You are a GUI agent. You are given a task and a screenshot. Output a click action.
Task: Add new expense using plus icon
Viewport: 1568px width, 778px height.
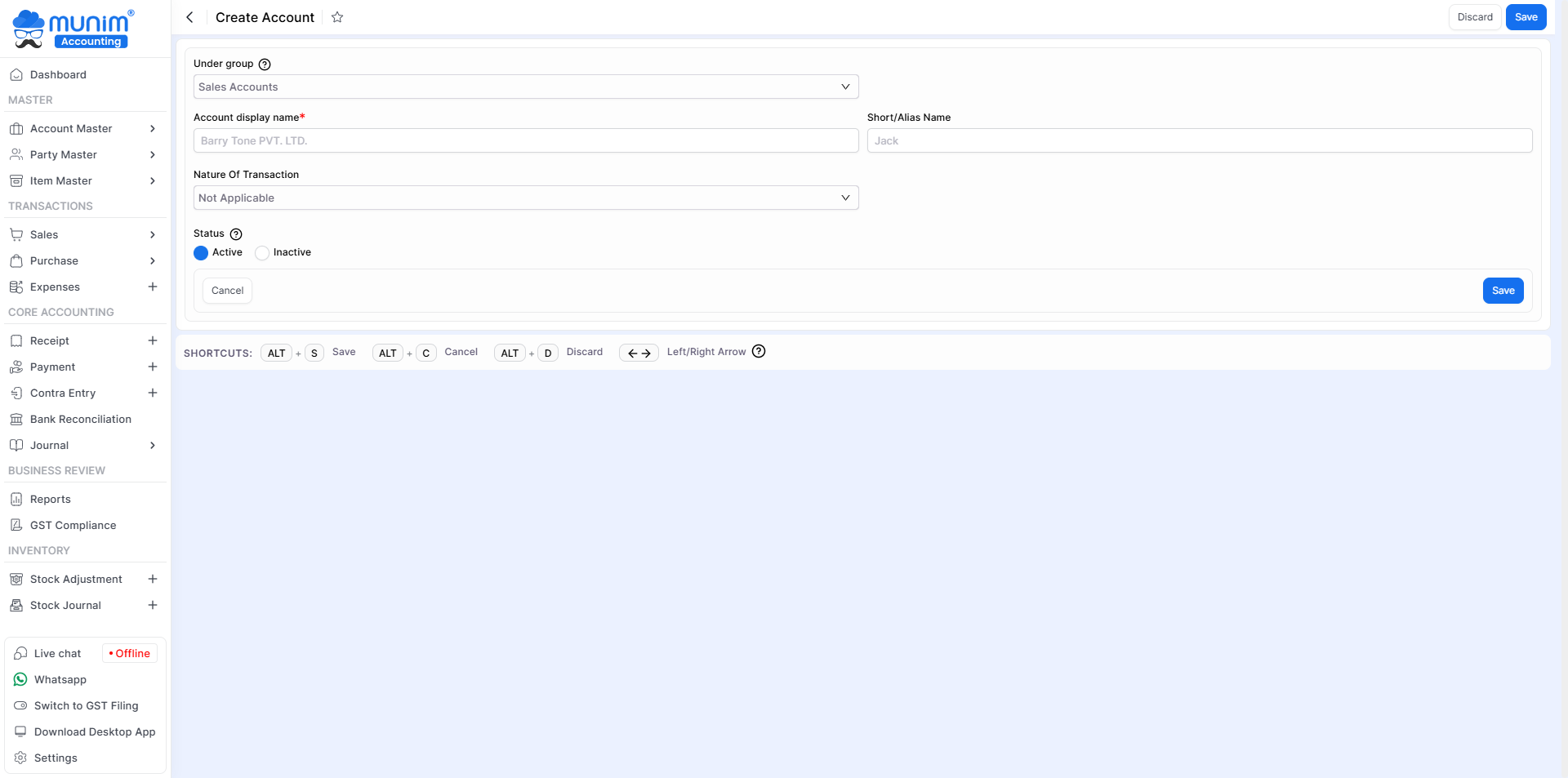[152, 287]
